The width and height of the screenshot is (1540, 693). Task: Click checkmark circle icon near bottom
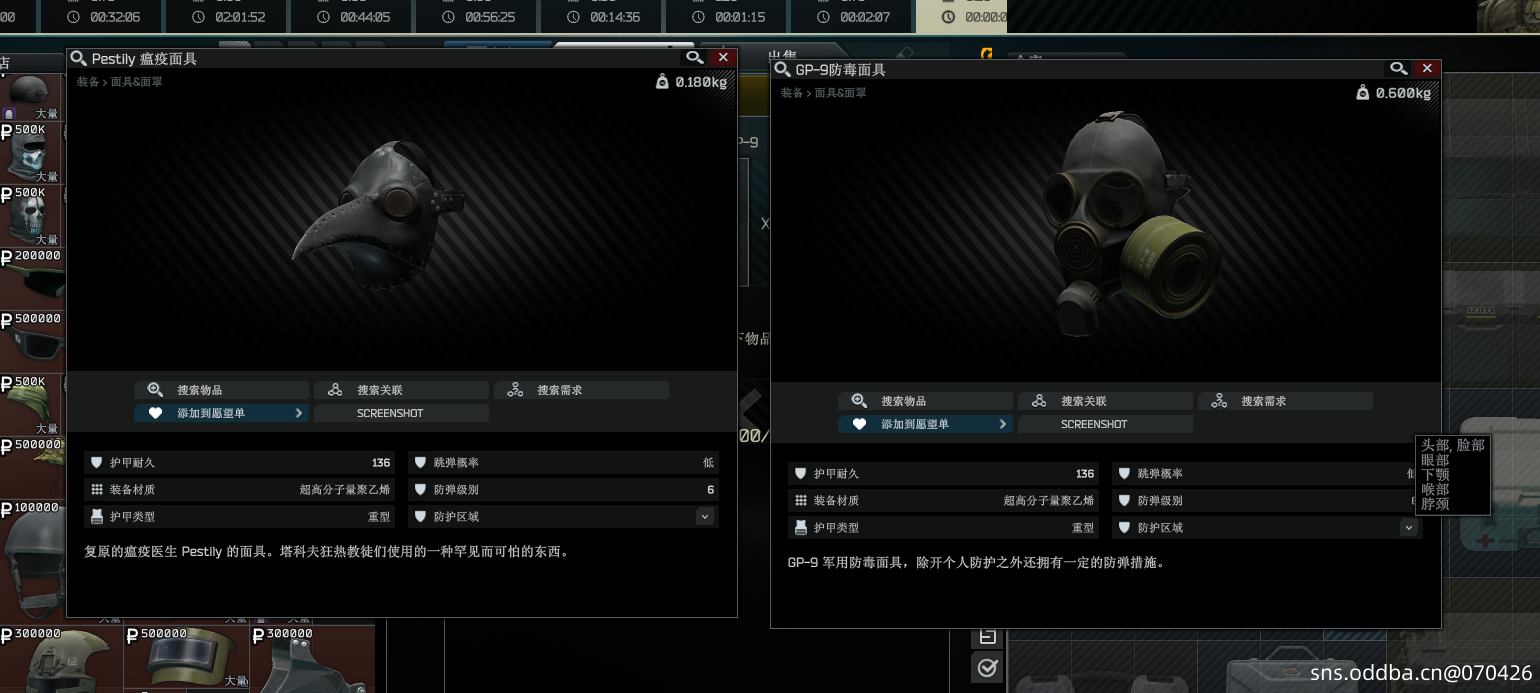point(987,667)
